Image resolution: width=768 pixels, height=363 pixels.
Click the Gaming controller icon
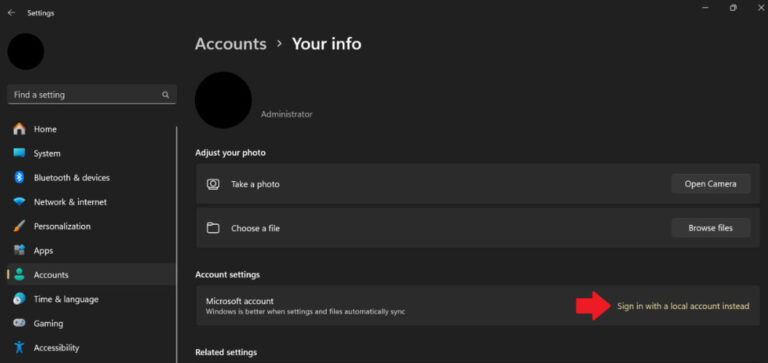(19, 323)
